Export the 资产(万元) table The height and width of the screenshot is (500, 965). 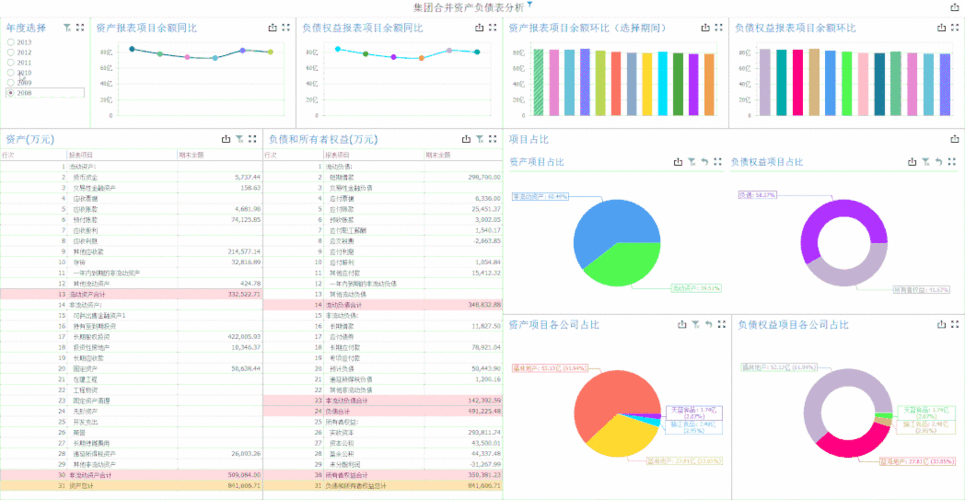point(226,140)
